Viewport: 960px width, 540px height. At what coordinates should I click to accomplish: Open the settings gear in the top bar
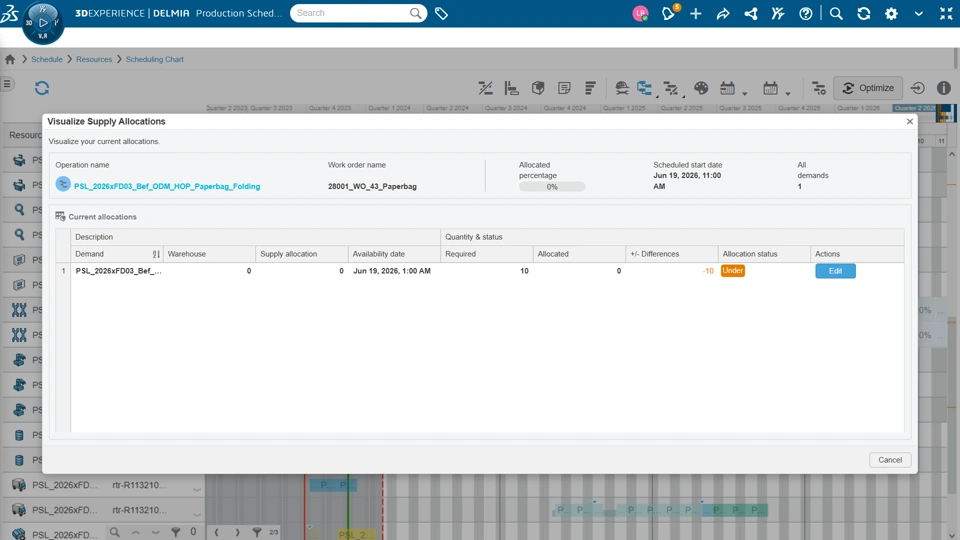(x=891, y=13)
